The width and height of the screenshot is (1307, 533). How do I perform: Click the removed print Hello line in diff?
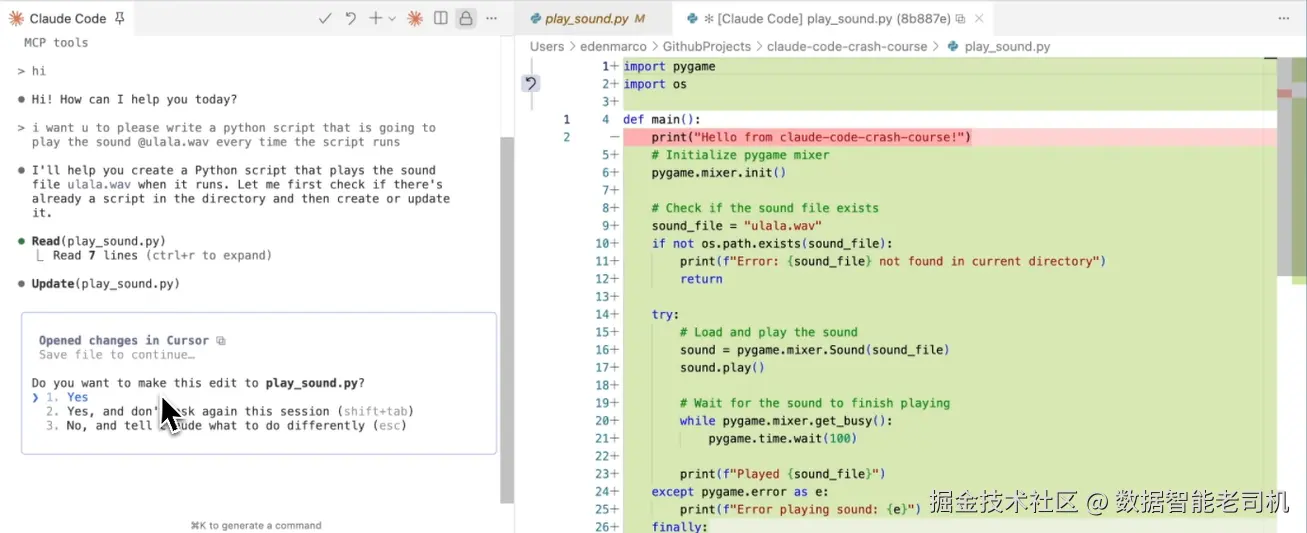coord(810,137)
